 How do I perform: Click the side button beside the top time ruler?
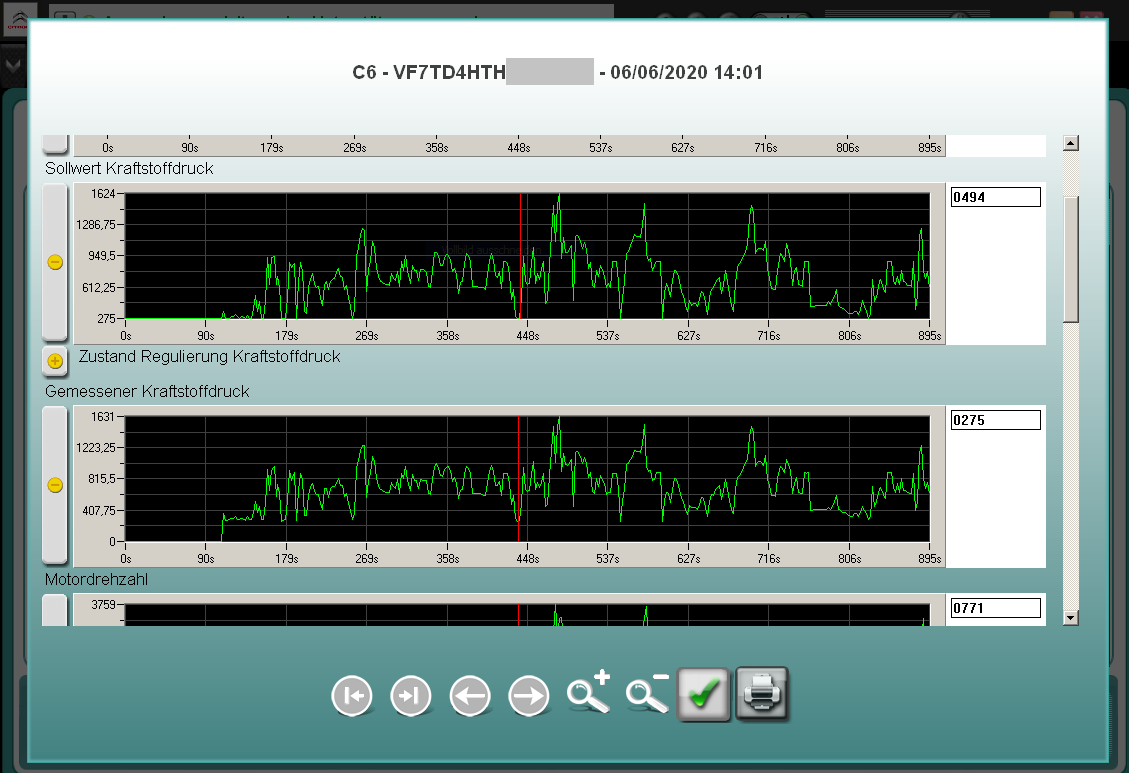(55, 144)
